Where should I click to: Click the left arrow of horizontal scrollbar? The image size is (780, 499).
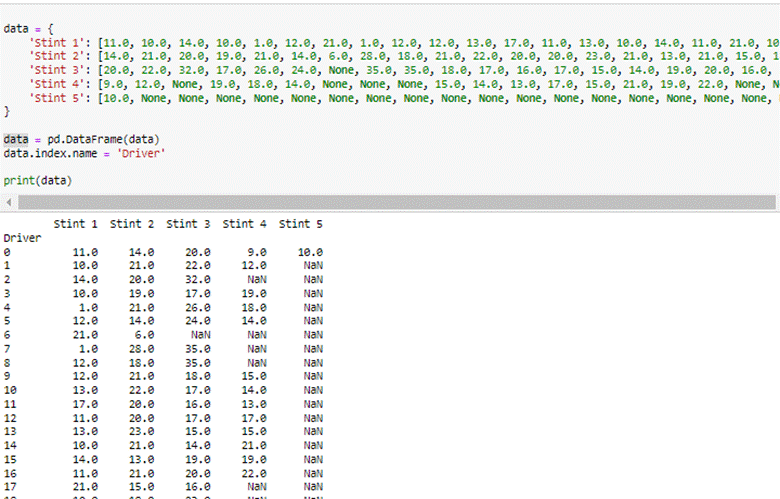click(9, 202)
